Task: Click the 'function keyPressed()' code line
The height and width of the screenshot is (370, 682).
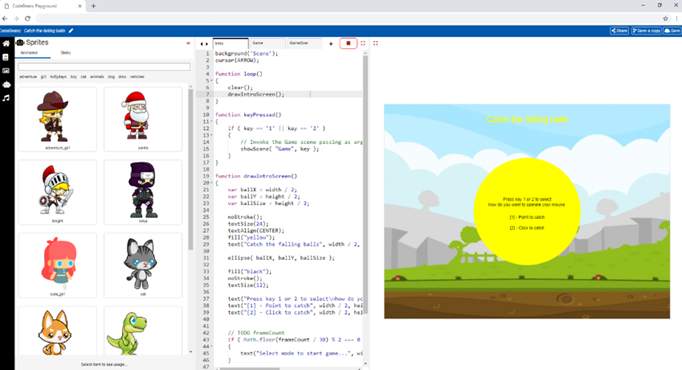Action: pos(248,115)
